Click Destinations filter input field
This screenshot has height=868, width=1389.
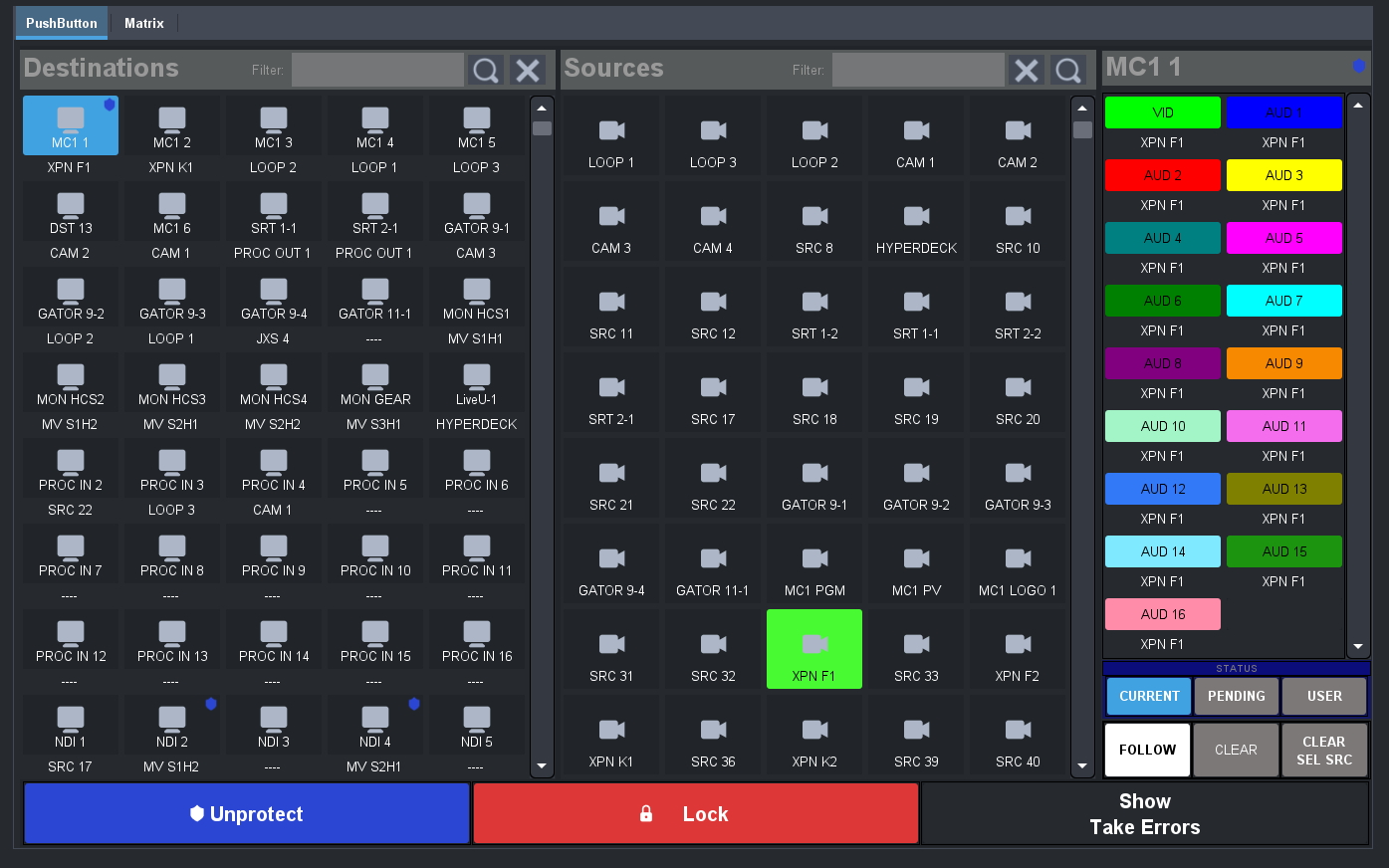click(x=377, y=70)
